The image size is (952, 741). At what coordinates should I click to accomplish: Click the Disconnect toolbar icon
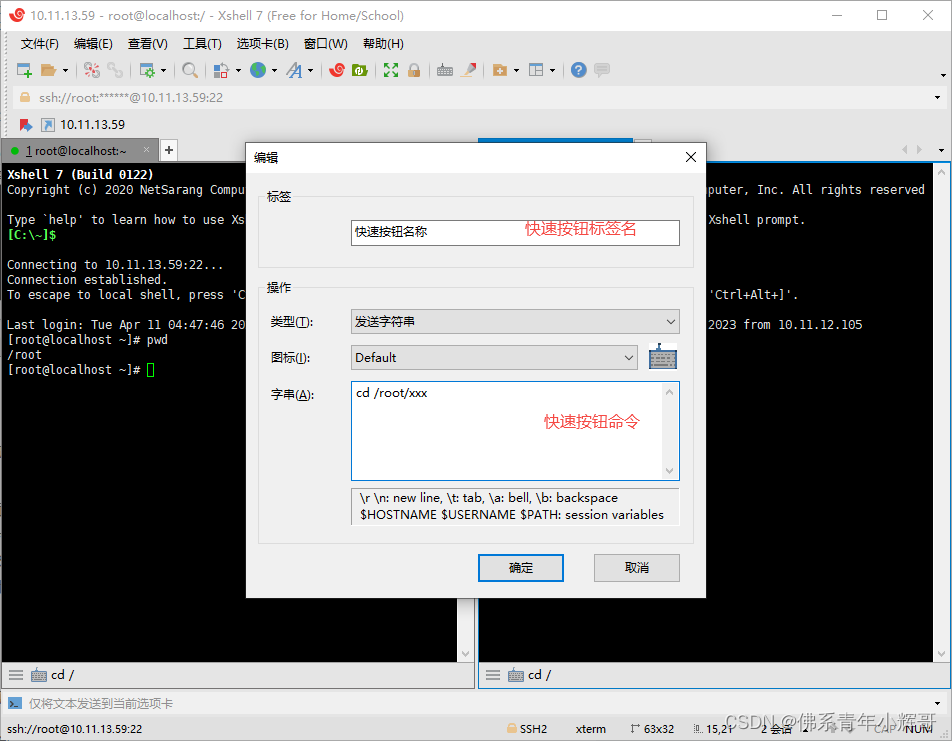92,70
